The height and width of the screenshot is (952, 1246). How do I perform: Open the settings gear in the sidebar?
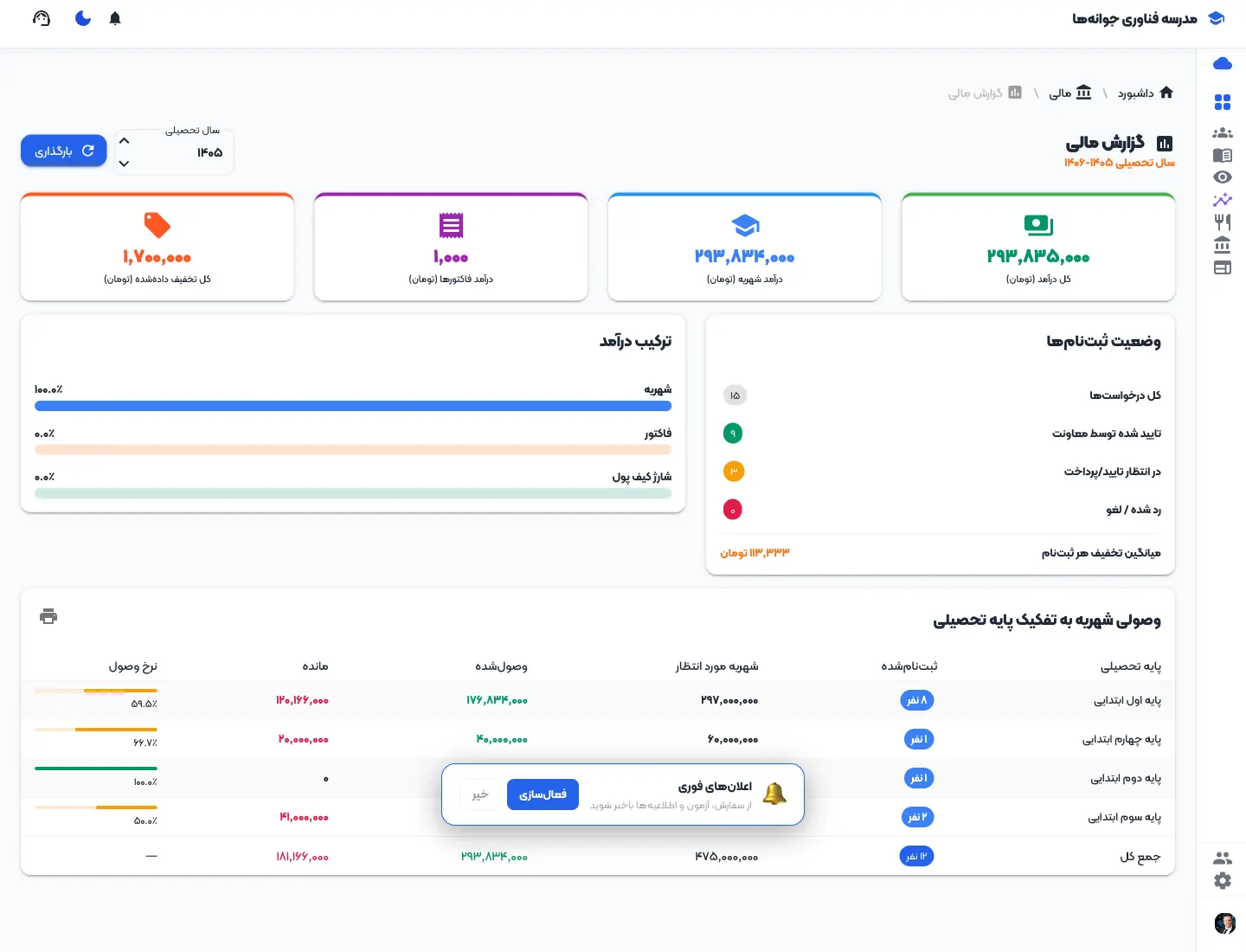(x=1223, y=881)
